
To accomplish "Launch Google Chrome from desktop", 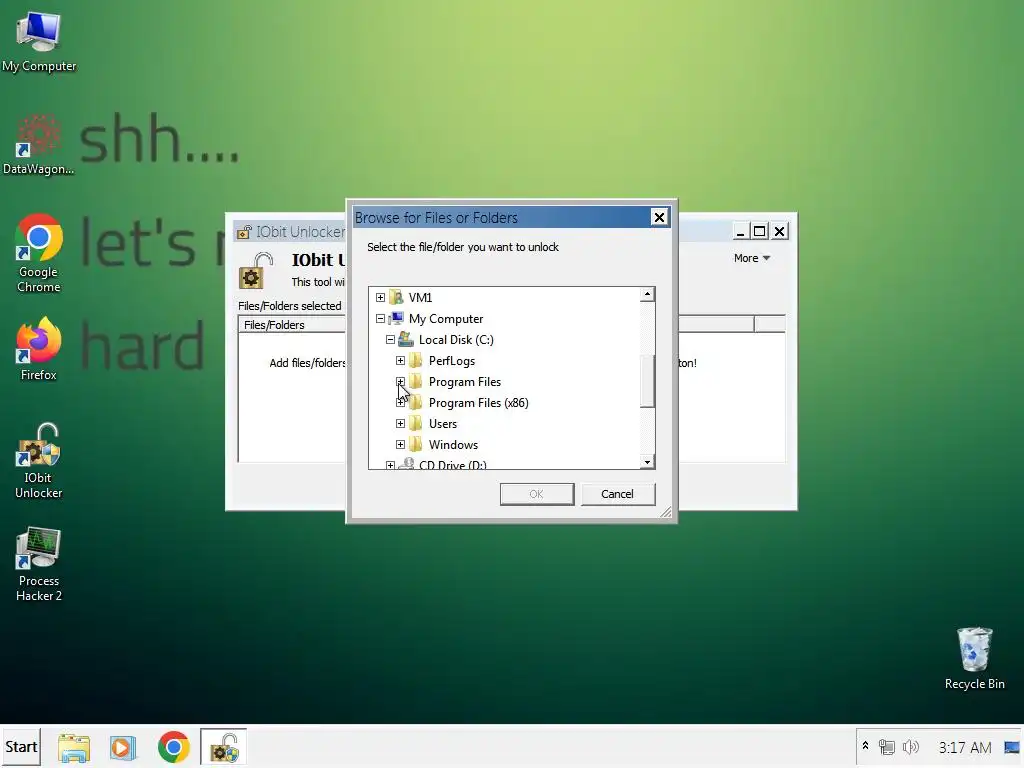I will 39,253.
